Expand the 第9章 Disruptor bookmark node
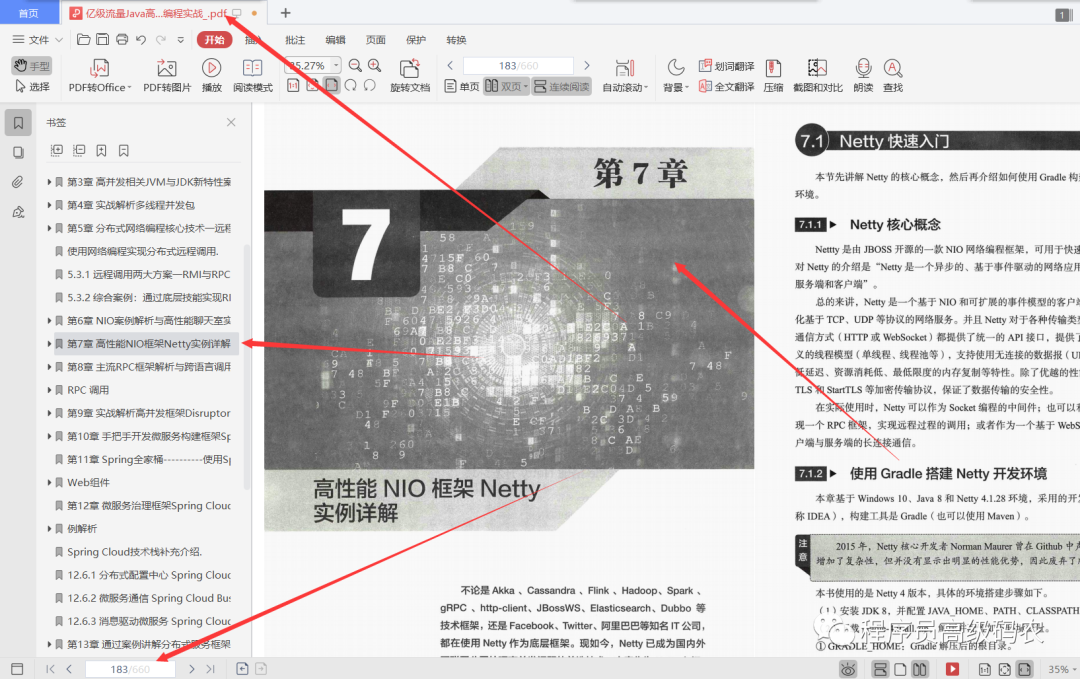 click(50, 413)
